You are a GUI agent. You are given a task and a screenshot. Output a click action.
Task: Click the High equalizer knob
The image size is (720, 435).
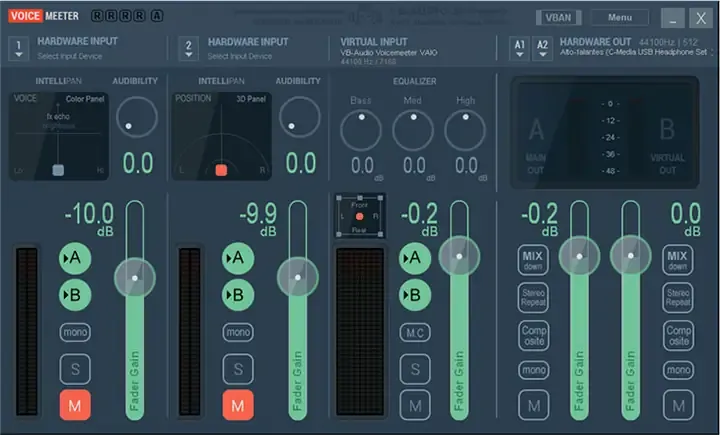(464, 130)
